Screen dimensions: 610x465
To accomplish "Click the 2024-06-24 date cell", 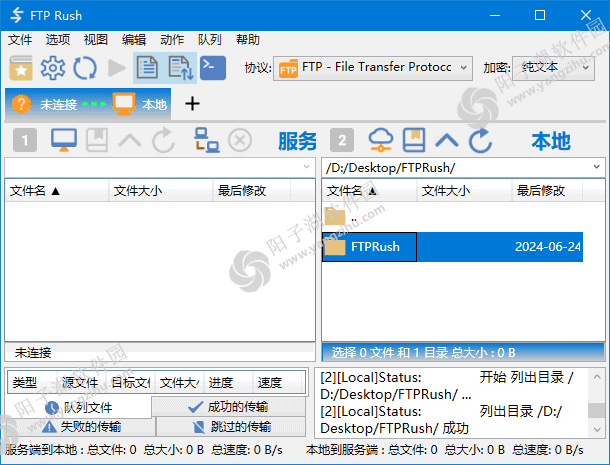I will pyautogui.click(x=548, y=247).
